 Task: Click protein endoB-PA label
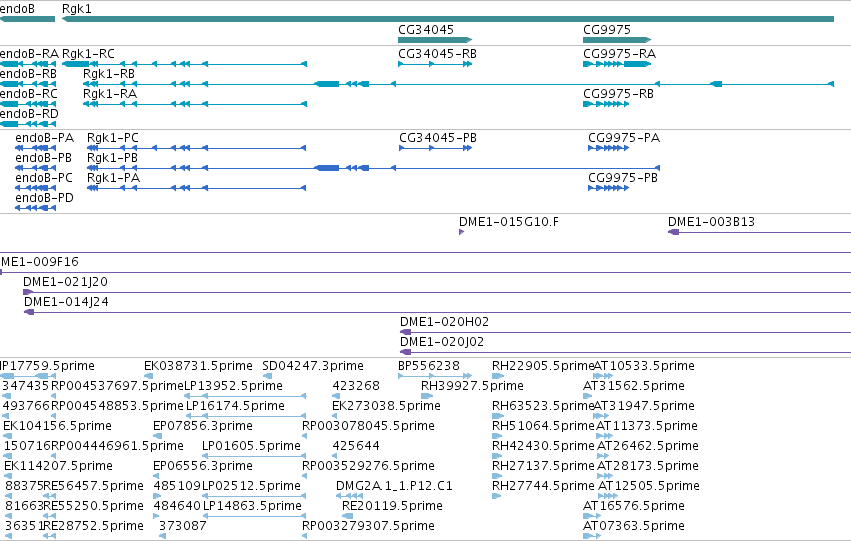click(x=45, y=138)
